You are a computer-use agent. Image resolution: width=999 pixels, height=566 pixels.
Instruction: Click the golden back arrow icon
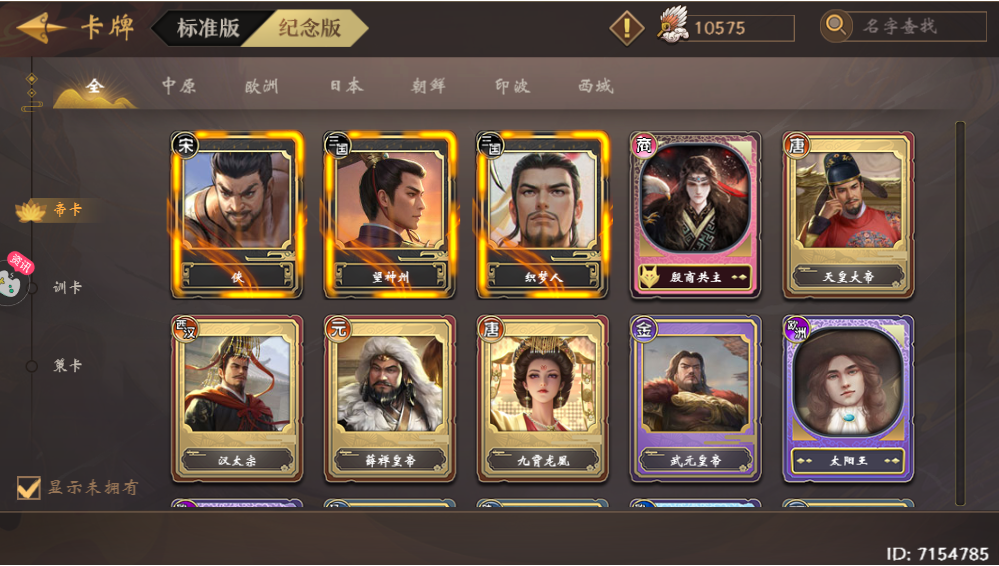(41, 27)
